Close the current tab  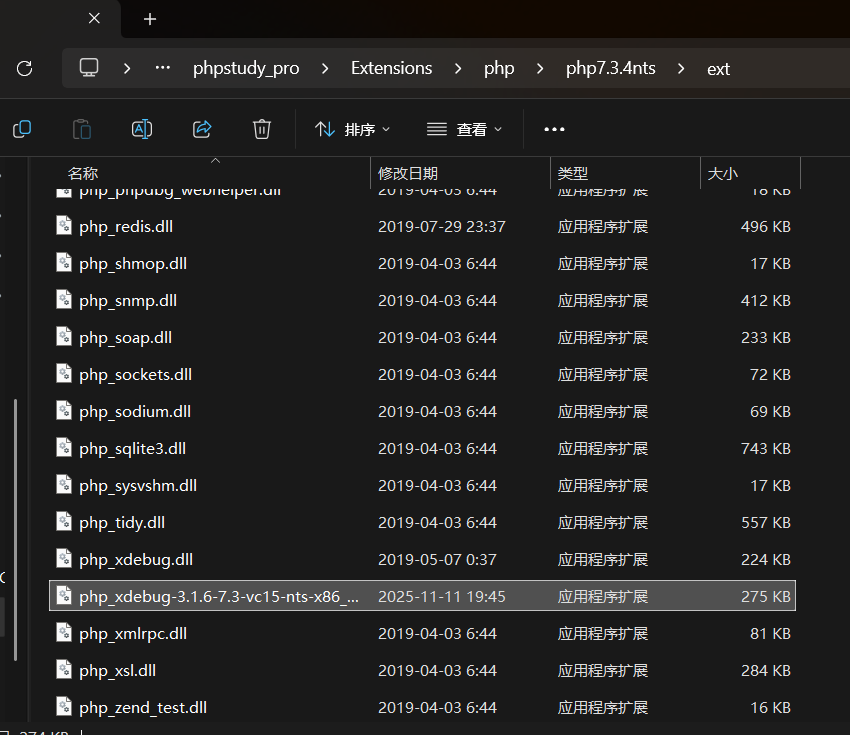click(94, 18)
